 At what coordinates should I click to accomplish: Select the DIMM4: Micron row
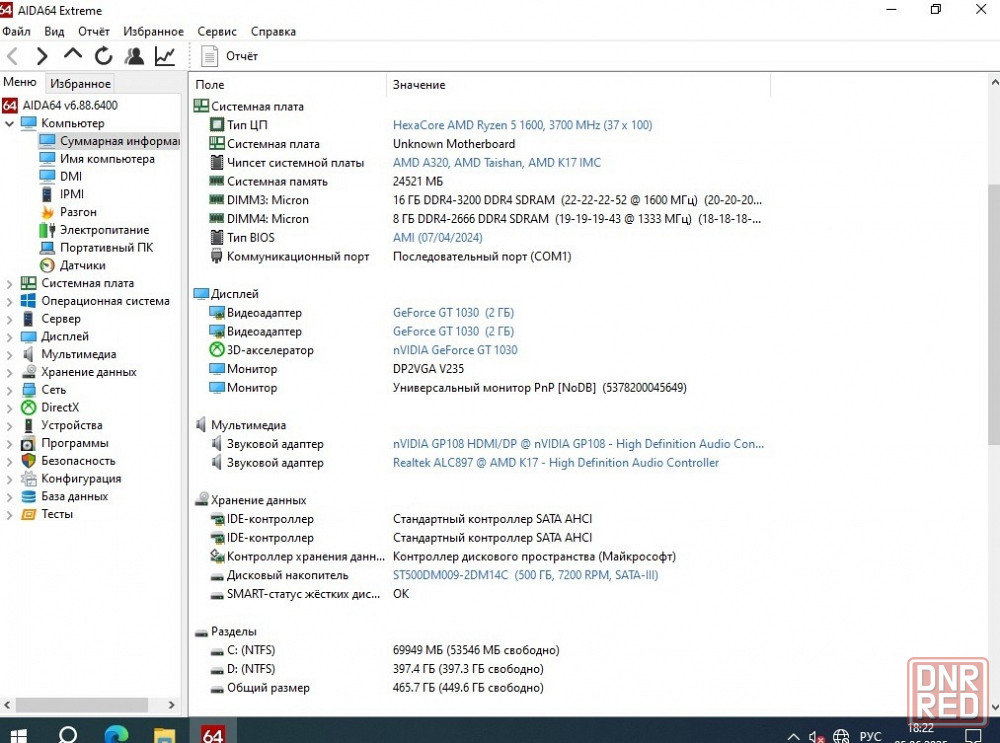point(488,219)
